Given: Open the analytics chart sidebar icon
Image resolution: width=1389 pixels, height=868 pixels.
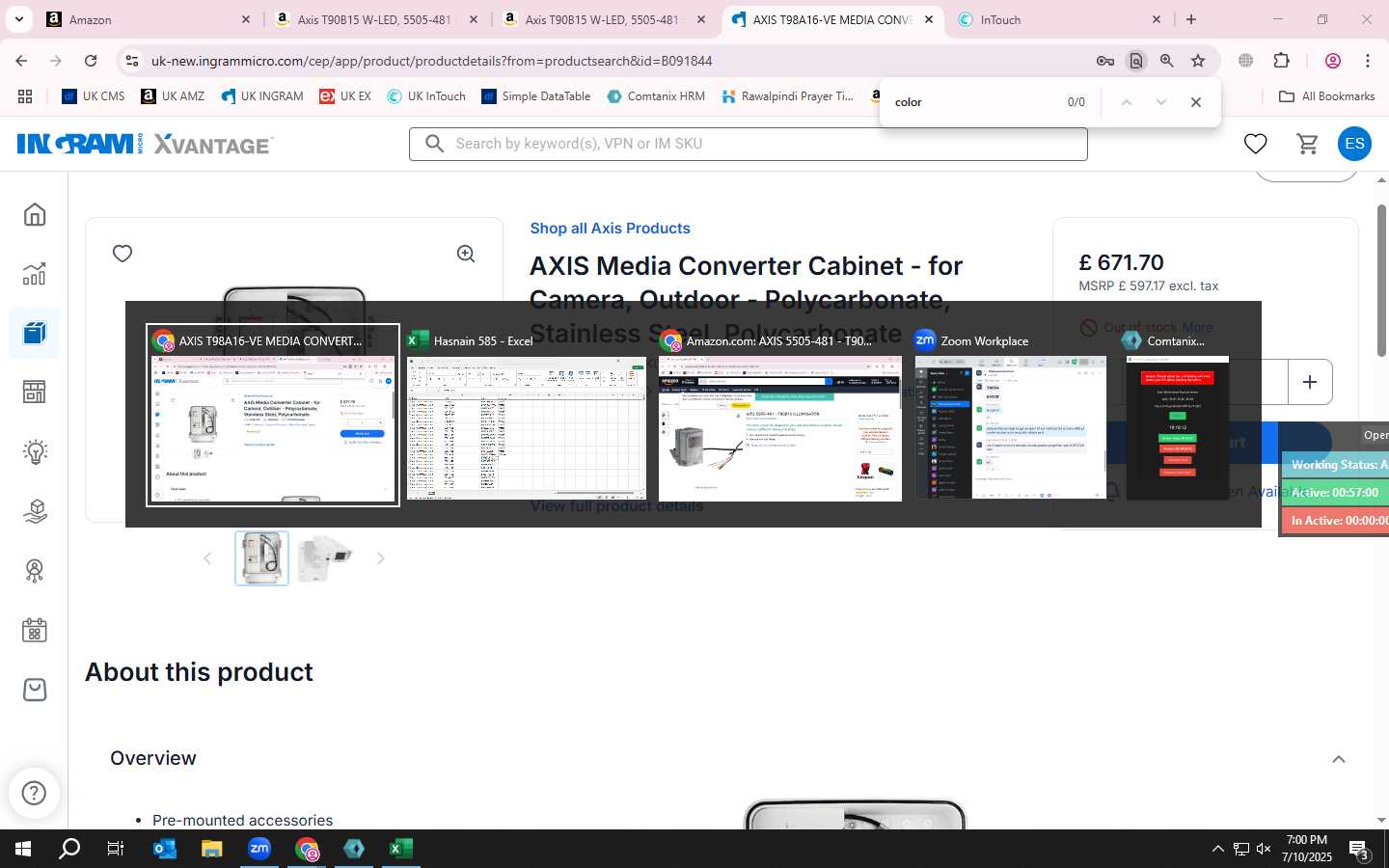Looking at the screenshot, I should point(35,274).
